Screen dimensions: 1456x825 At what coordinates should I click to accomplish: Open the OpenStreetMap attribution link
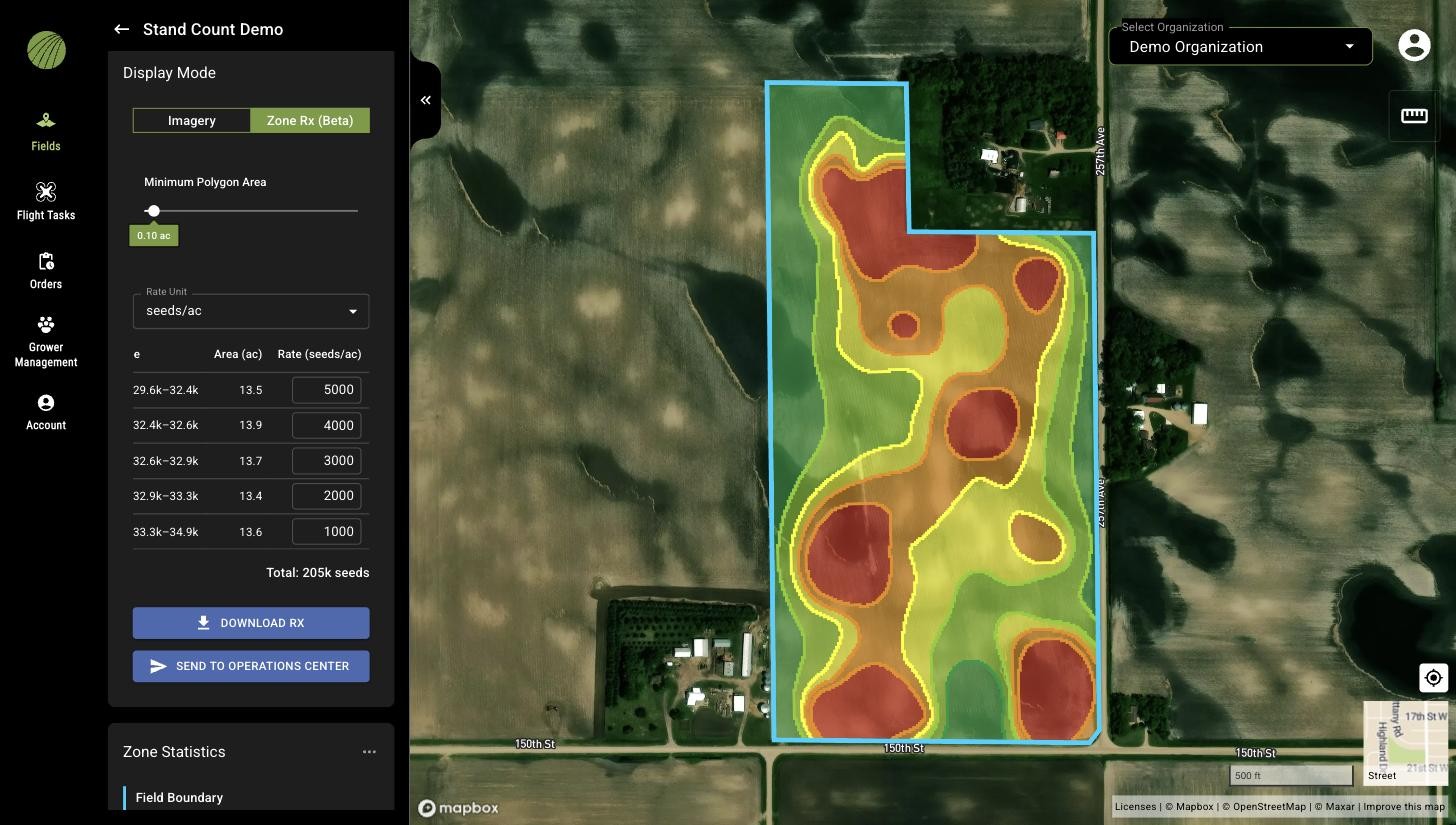(x=1264, y=807)
